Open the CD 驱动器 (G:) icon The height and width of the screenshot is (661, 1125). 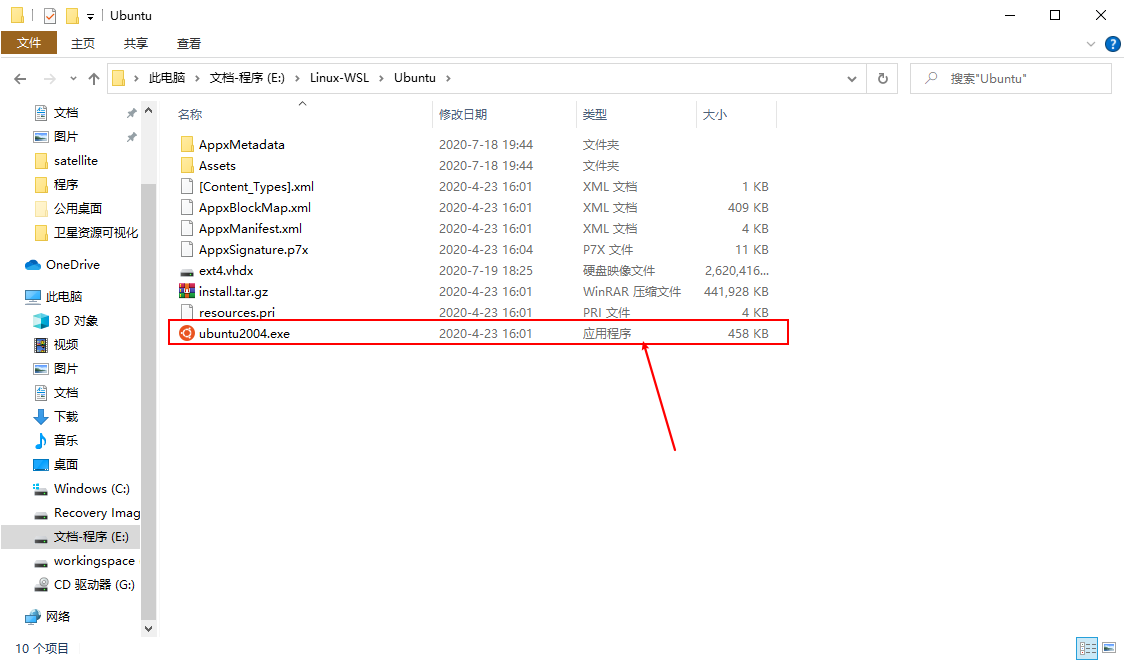pos(41,585)
